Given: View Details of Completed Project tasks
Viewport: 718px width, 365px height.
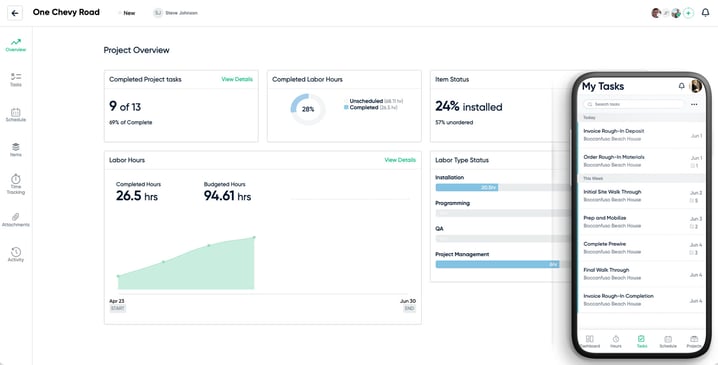Looking at the screenshot, I should coord(237,79).
